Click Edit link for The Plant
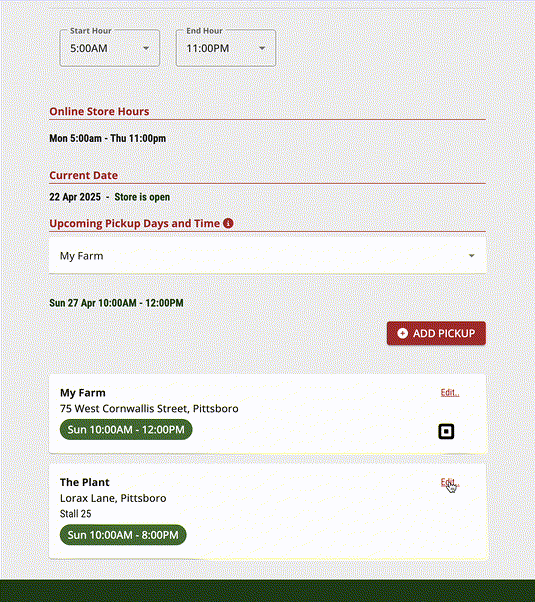 coord(450,482)
